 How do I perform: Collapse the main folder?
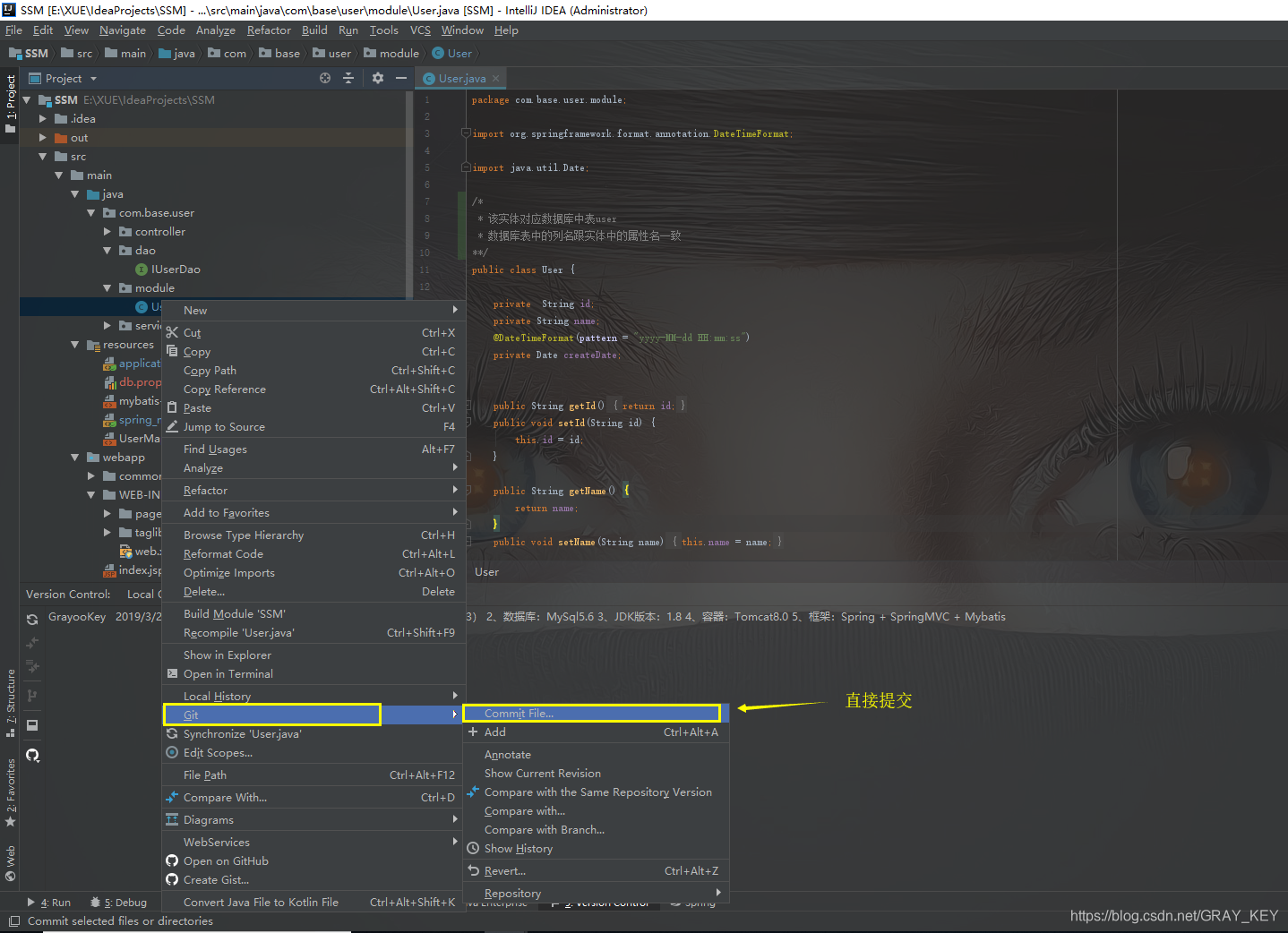(58, 175)
